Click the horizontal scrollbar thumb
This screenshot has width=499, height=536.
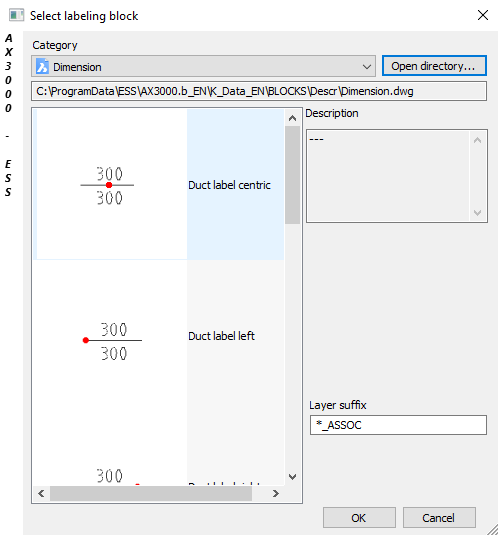pyautogui.click(x=151, y=494)
